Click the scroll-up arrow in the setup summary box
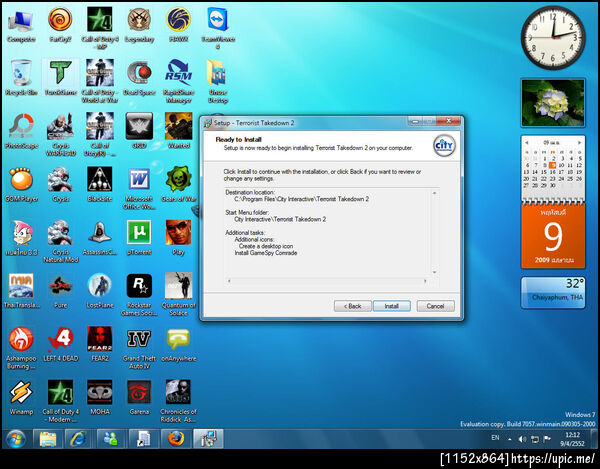This screenshot has height=469, width=600. click(x=434, y=193)
